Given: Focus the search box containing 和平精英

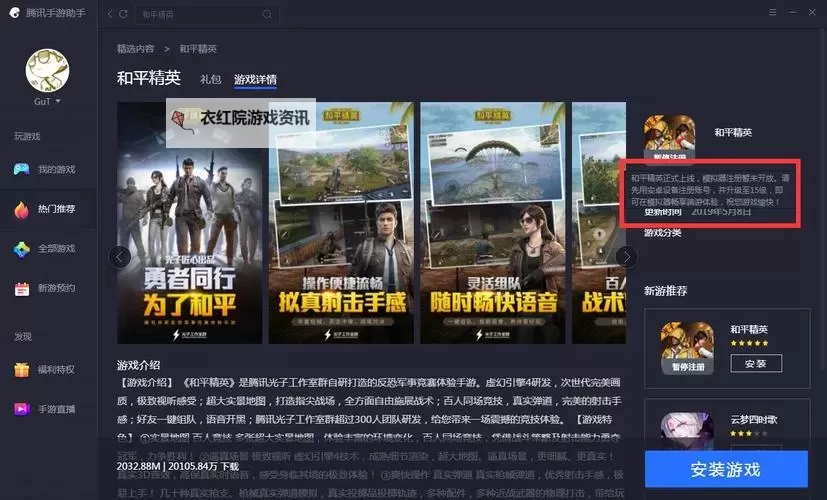Looking at the screenshot, I should click(206, 14).
